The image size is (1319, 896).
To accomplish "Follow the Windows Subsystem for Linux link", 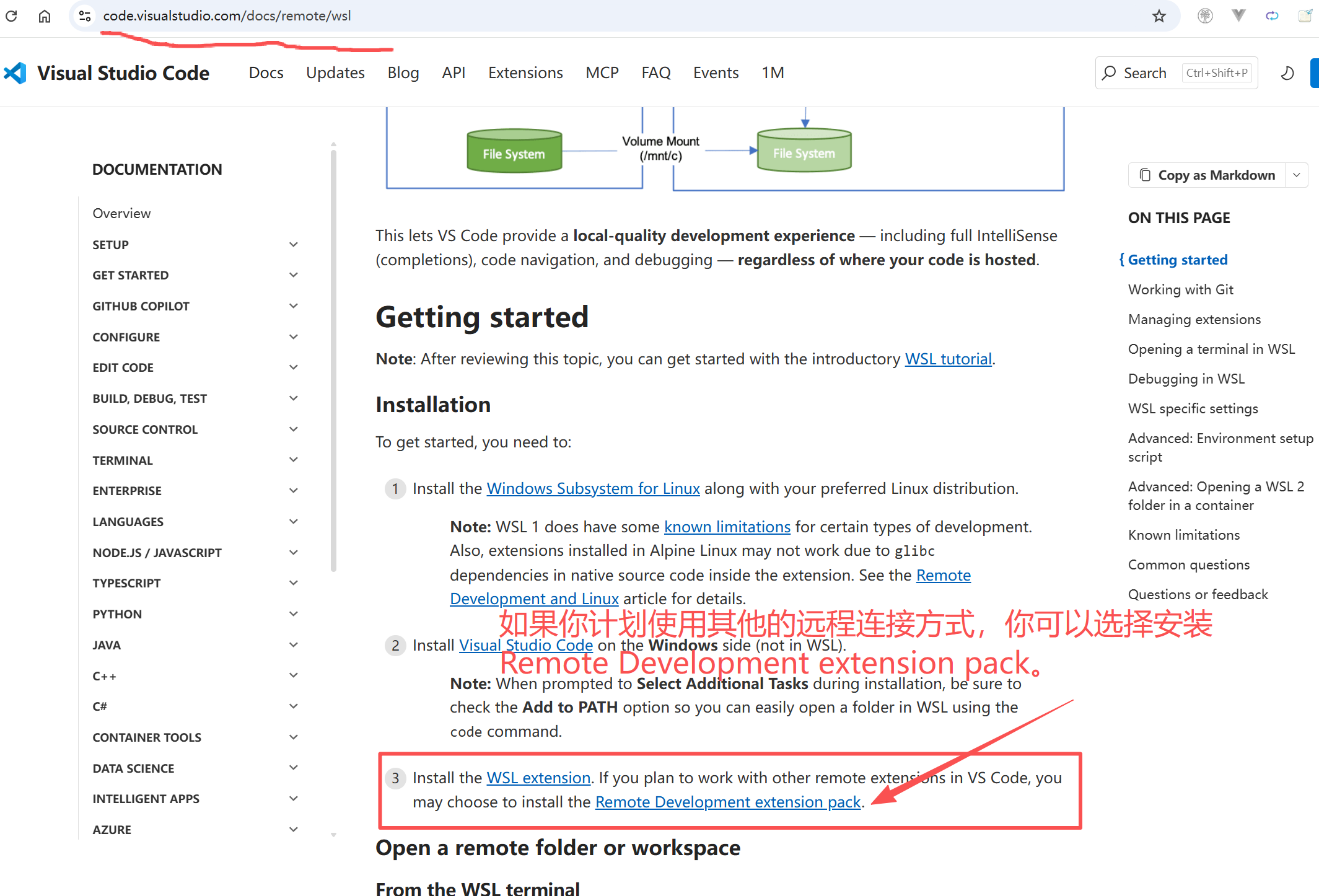I will (594, 489).
